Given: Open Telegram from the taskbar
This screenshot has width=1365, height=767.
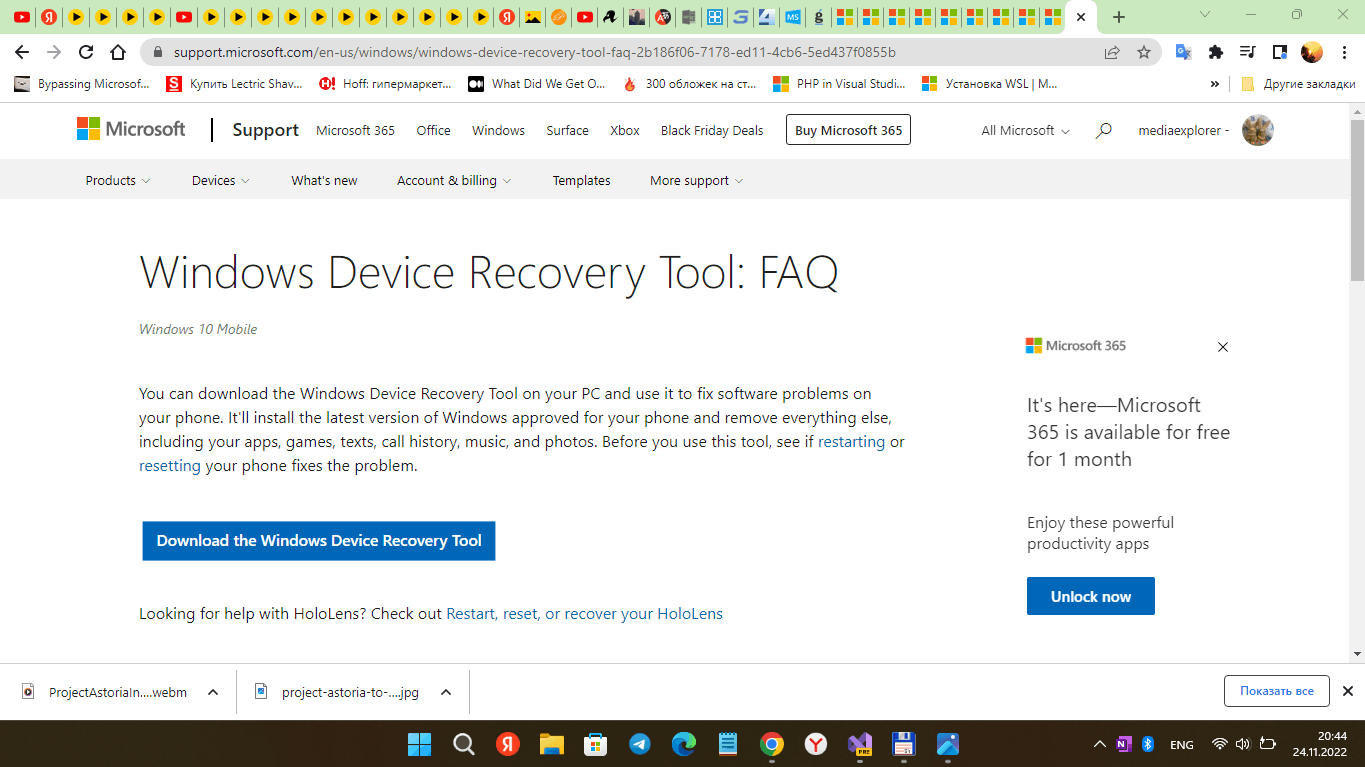Looking at the screenshot, I should (640, 744).
